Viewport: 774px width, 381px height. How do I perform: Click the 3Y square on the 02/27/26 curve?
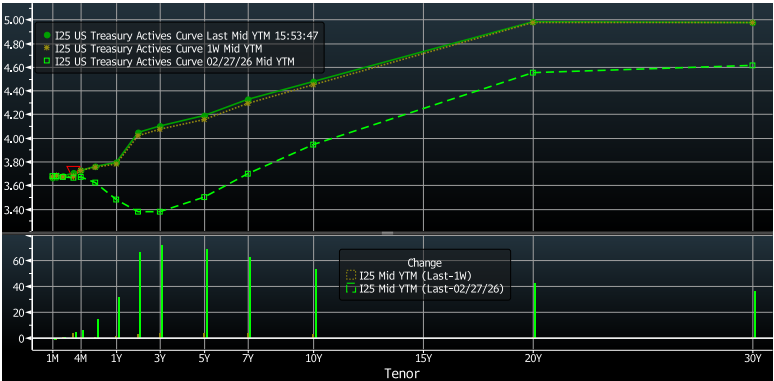160,212
